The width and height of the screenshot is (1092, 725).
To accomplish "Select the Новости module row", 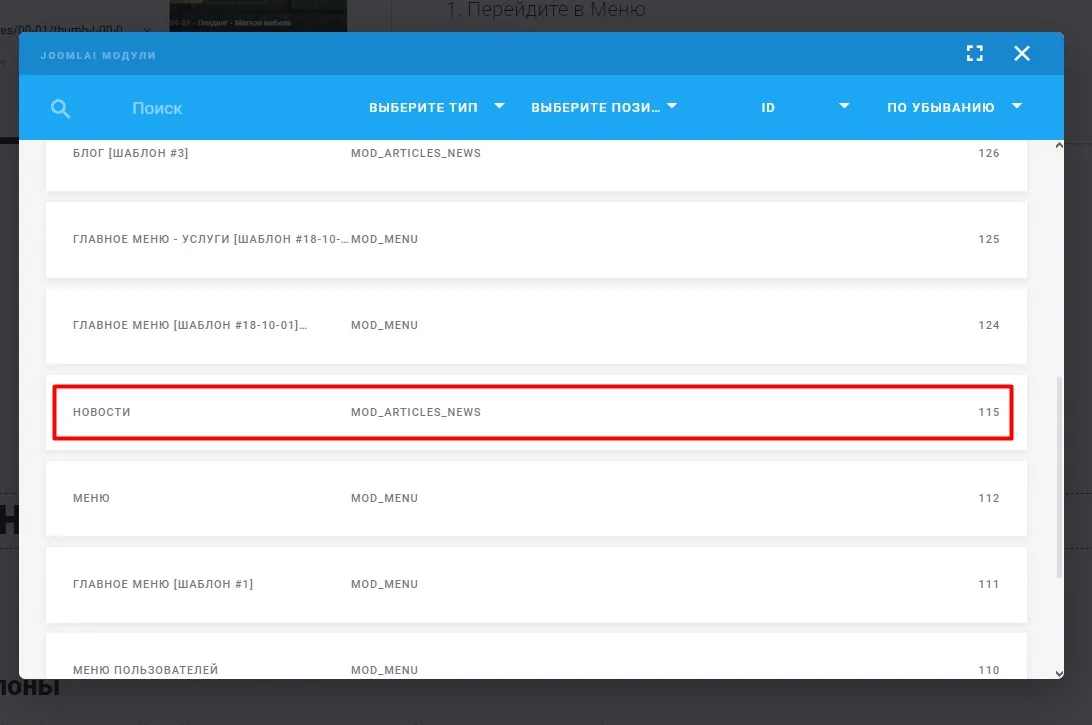I will [536, 412].
